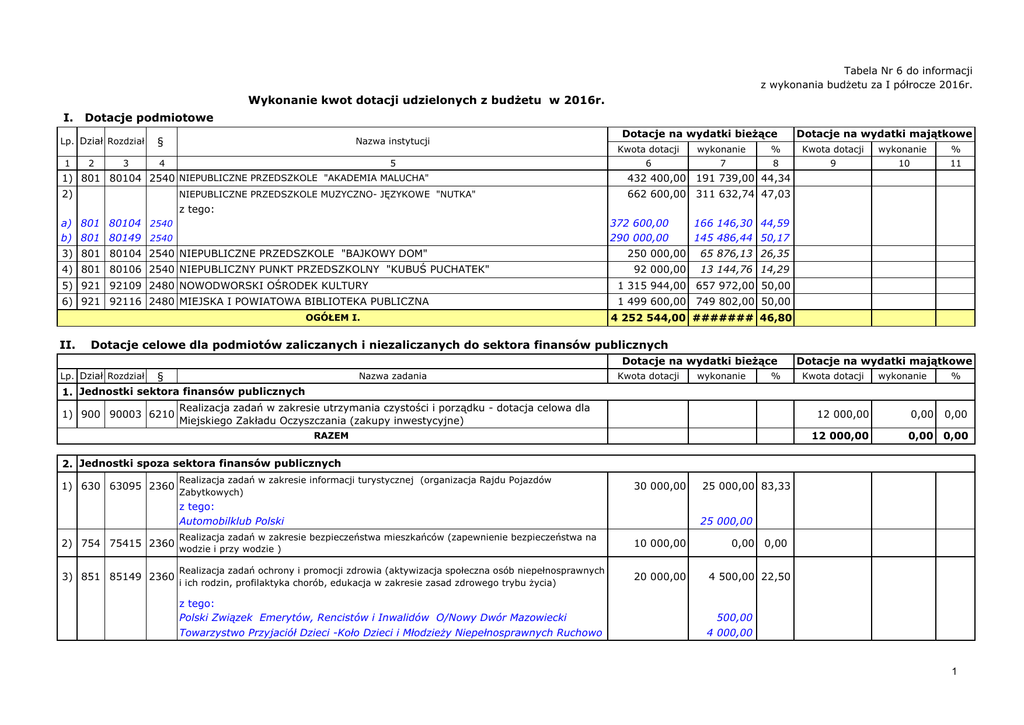Click the blue "Polski Związek Emerytów" entry
Image resolution: width=1024 pixels, height=725 pixels.
coord(373,618)
